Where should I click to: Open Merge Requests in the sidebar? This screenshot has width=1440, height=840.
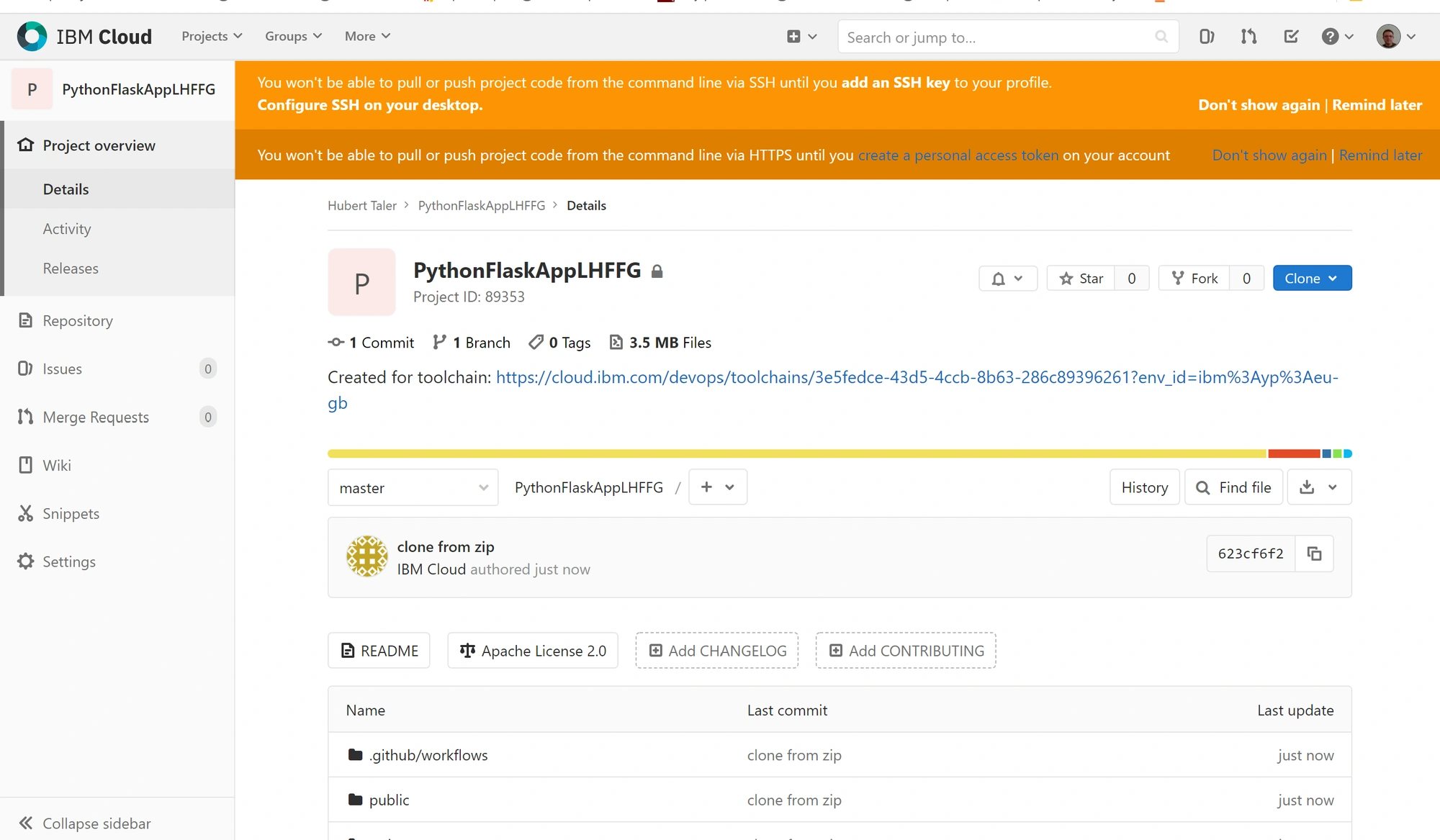point(96,417)
